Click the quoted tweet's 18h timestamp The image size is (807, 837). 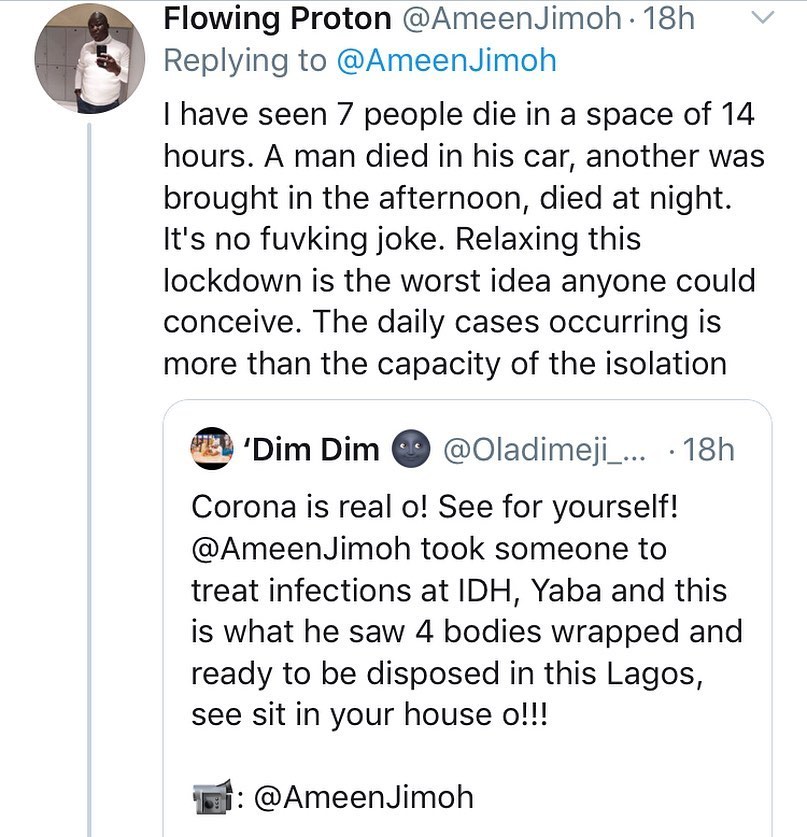coord(707,449)
